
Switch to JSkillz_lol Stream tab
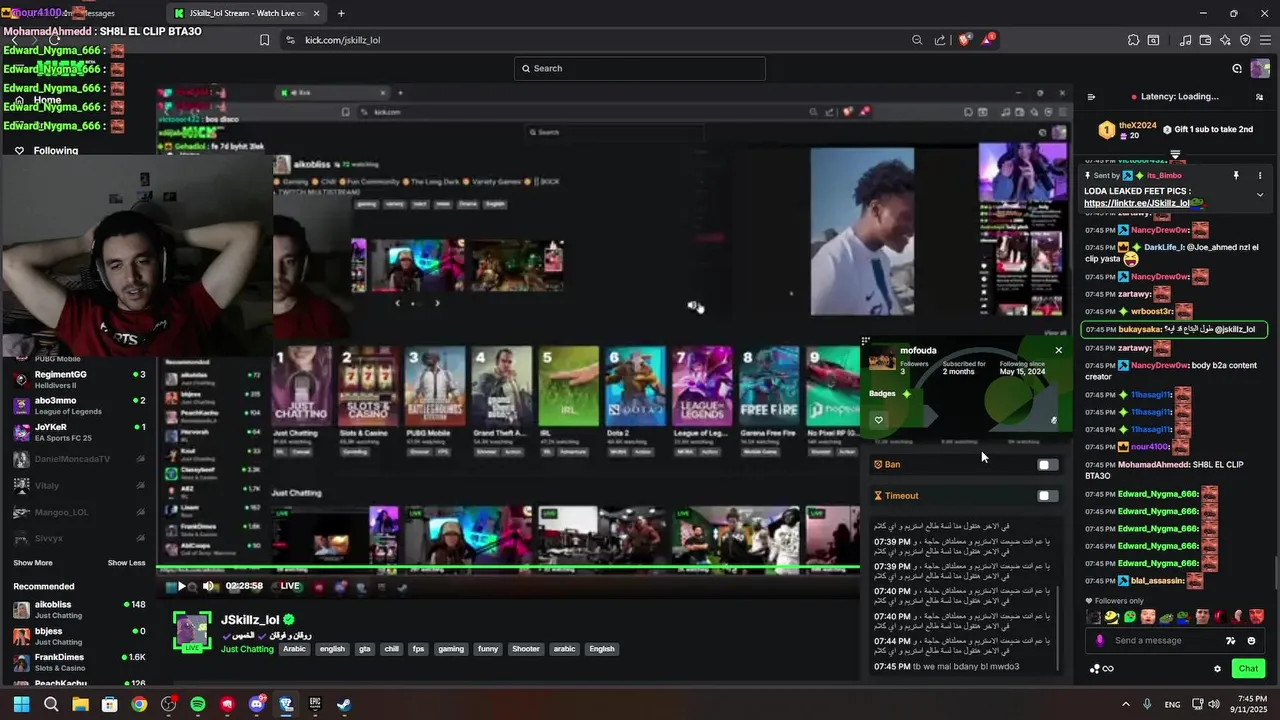(x=246, y=13)
